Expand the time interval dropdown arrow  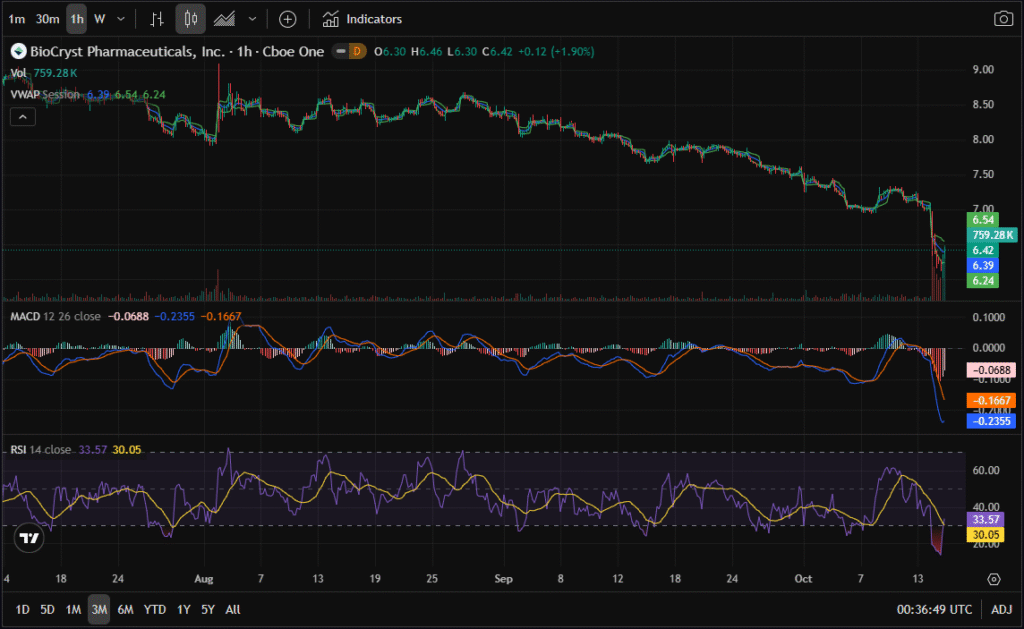(x=121, y=19)
